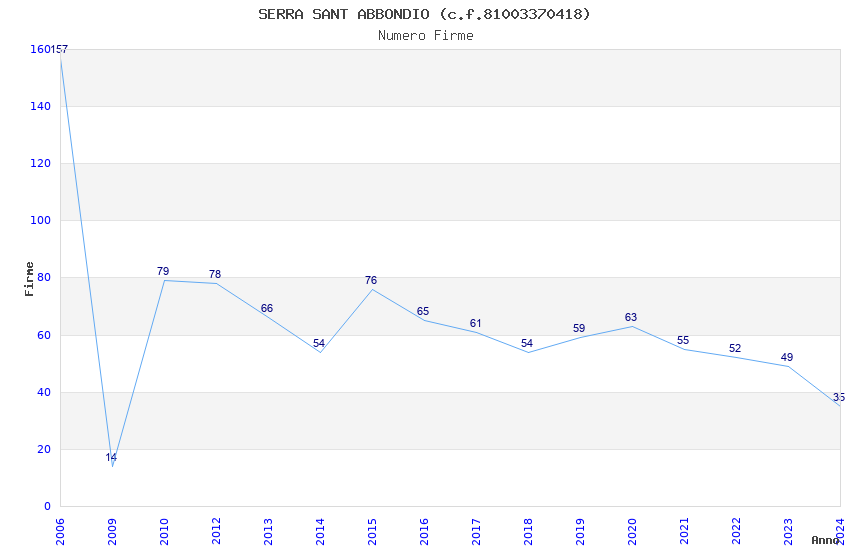Select the 2021 year label
This screenshot has width=850, height=550.
(685, 531)
